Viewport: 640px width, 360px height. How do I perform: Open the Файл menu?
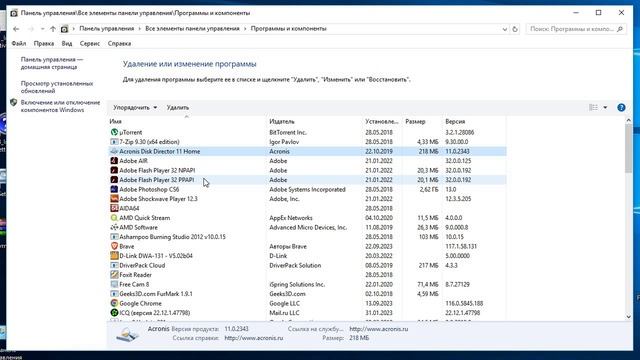(19, 43)
